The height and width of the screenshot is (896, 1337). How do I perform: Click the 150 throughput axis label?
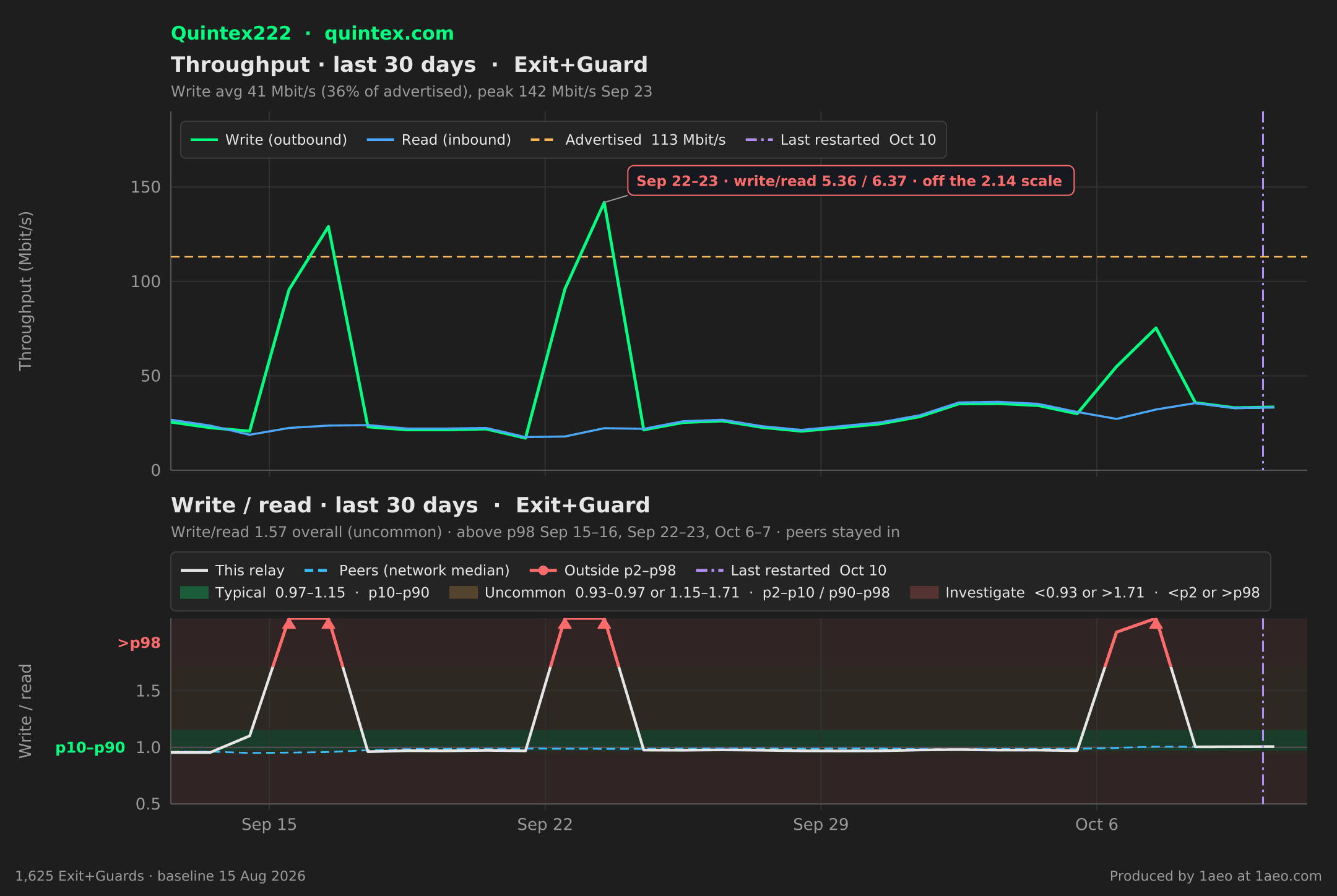tap(145, 187)
